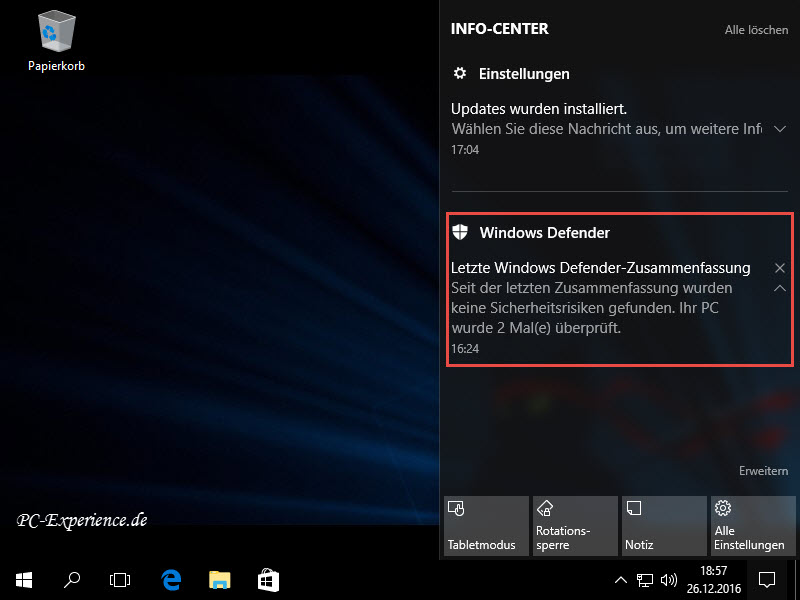The width and height of the screenshot is (800, 600).
Task: Click the Windows Start button
Action: click(23, 579)
